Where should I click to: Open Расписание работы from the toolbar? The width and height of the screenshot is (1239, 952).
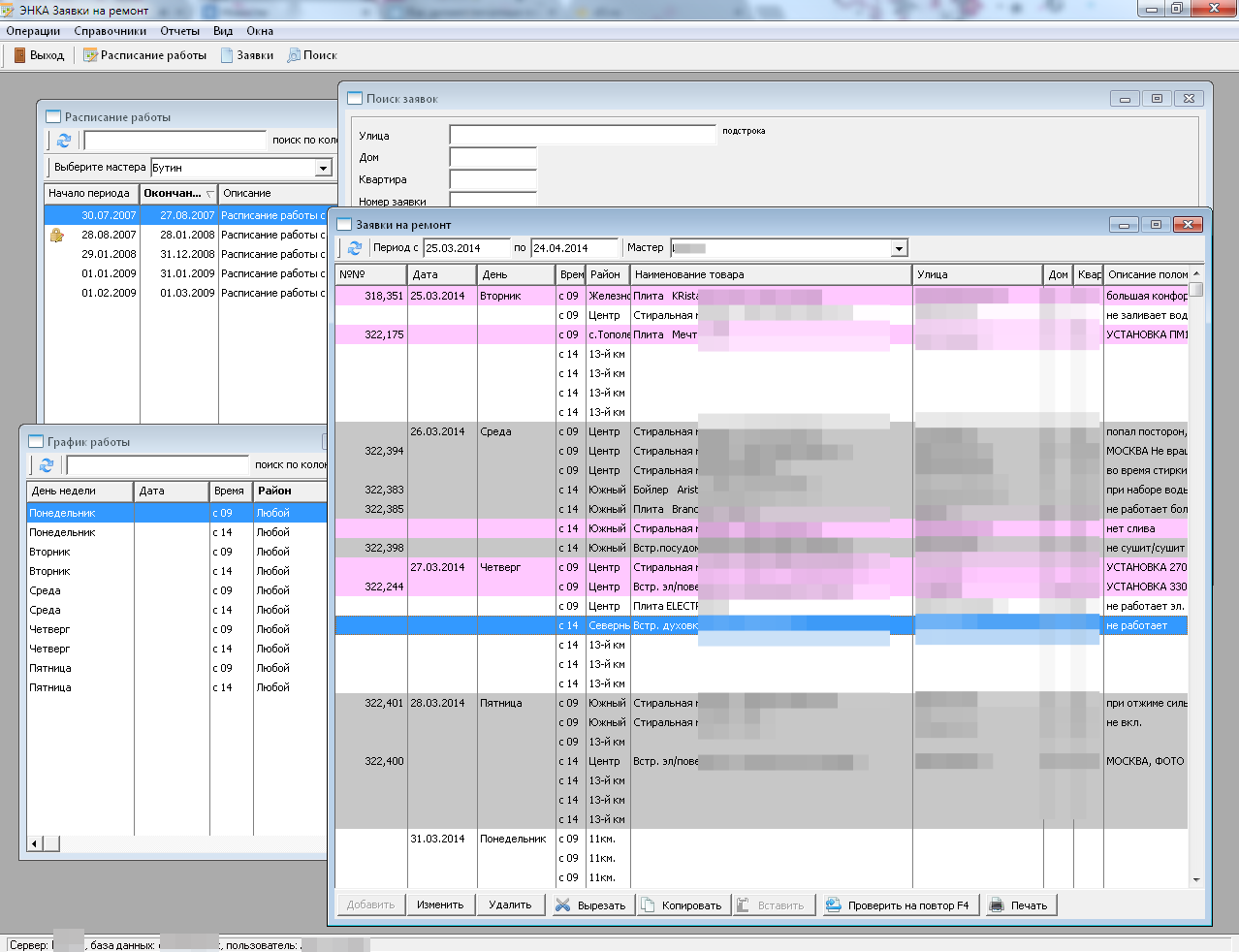[x=144, y=55]
